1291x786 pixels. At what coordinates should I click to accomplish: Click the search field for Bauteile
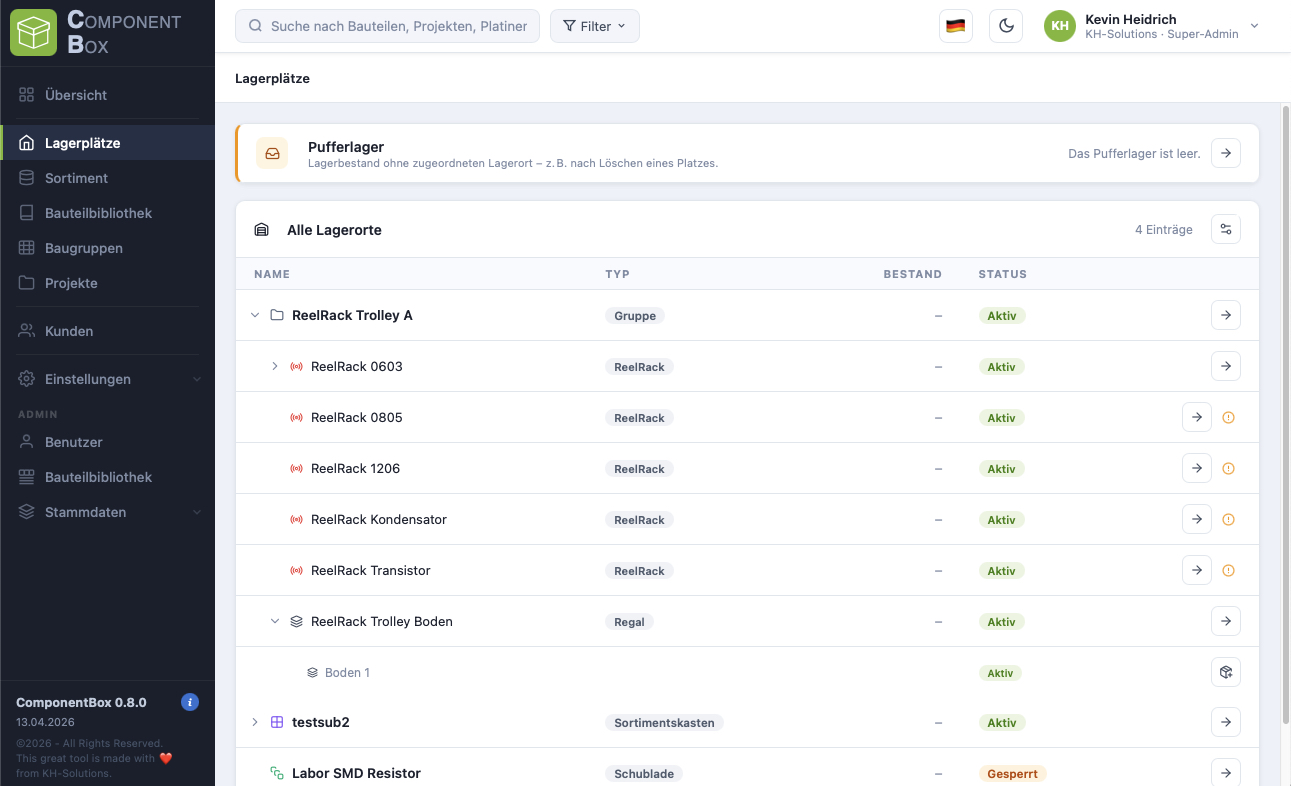387,26
